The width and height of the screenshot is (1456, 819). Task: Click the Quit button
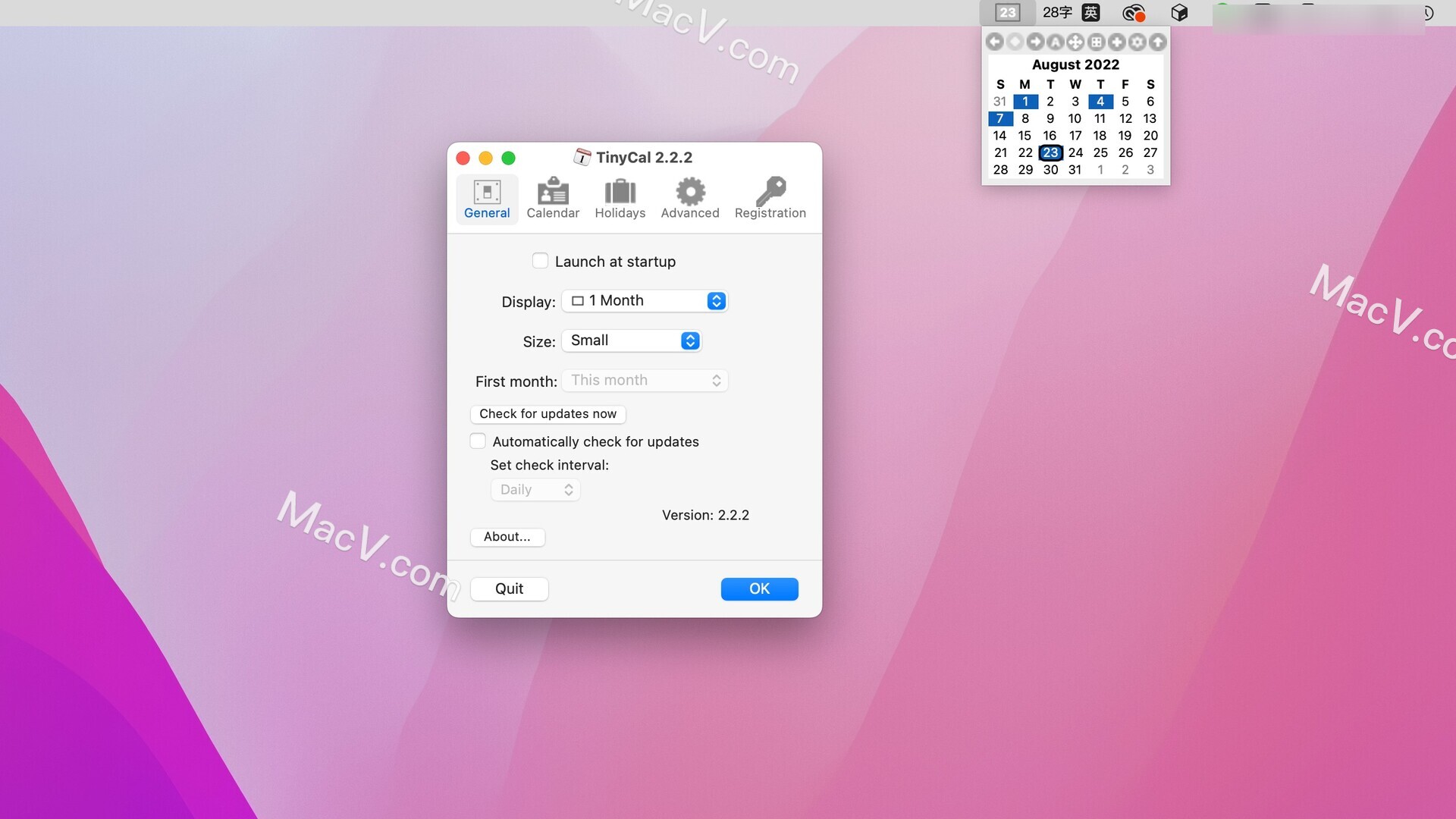pos(510,589)
